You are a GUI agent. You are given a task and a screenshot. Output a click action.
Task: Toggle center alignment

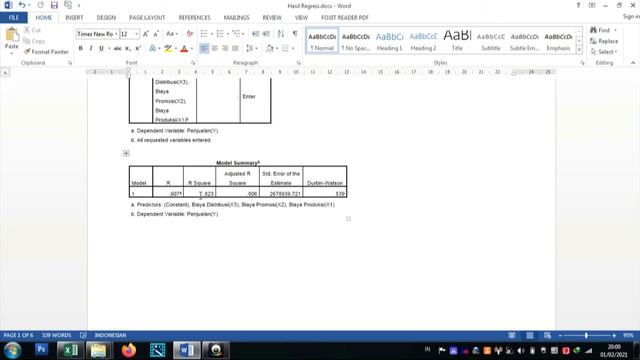[x=214, y=49]
